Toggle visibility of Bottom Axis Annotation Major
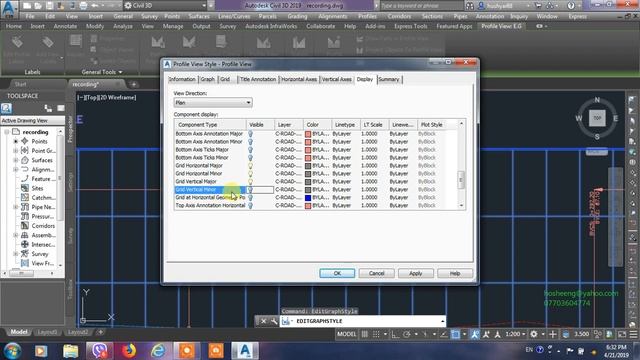This screenshot has height=360, width=640. click(x=250, y=134)
